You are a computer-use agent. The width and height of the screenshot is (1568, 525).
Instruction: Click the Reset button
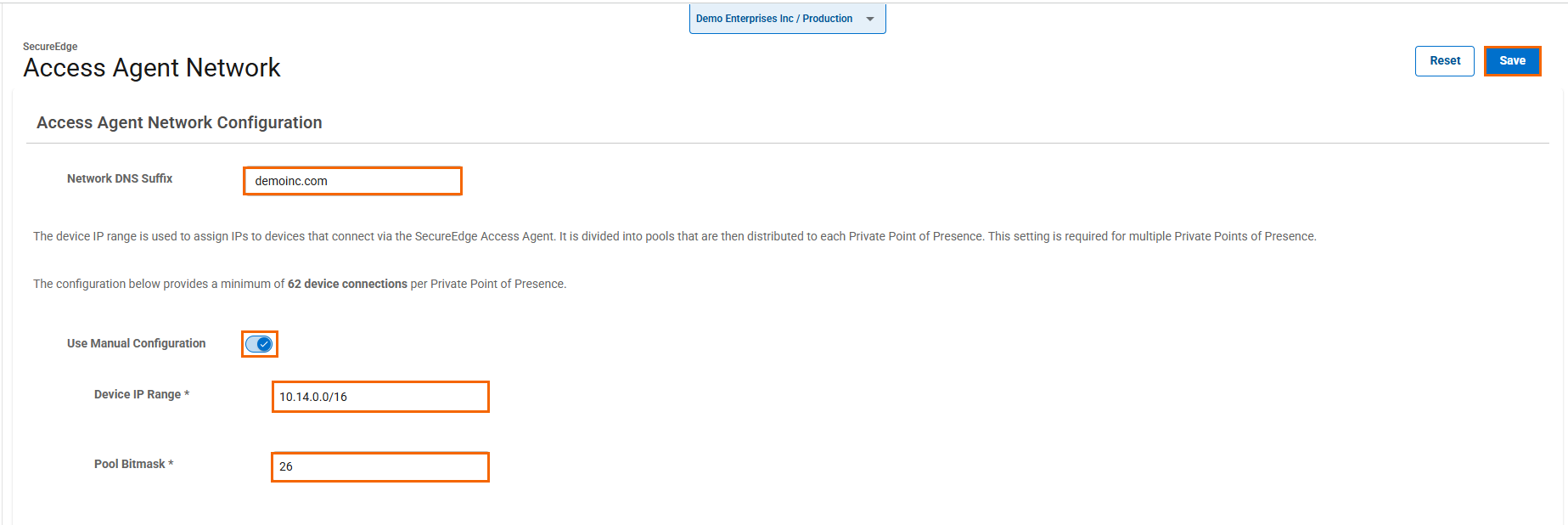point(1444,61)
